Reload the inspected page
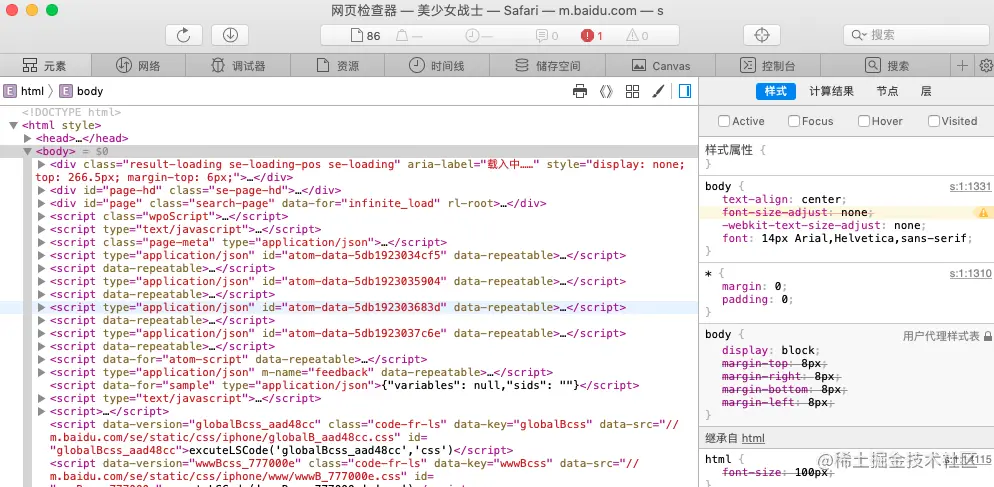This screenshot has height=487, width=994. [184, 35]
